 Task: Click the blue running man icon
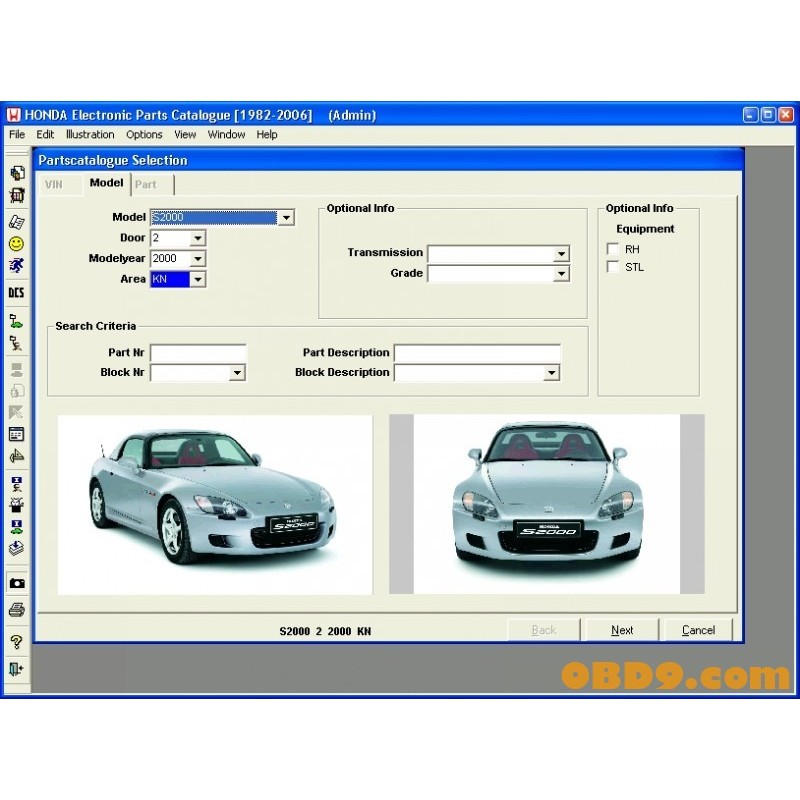tap(16, 266)
